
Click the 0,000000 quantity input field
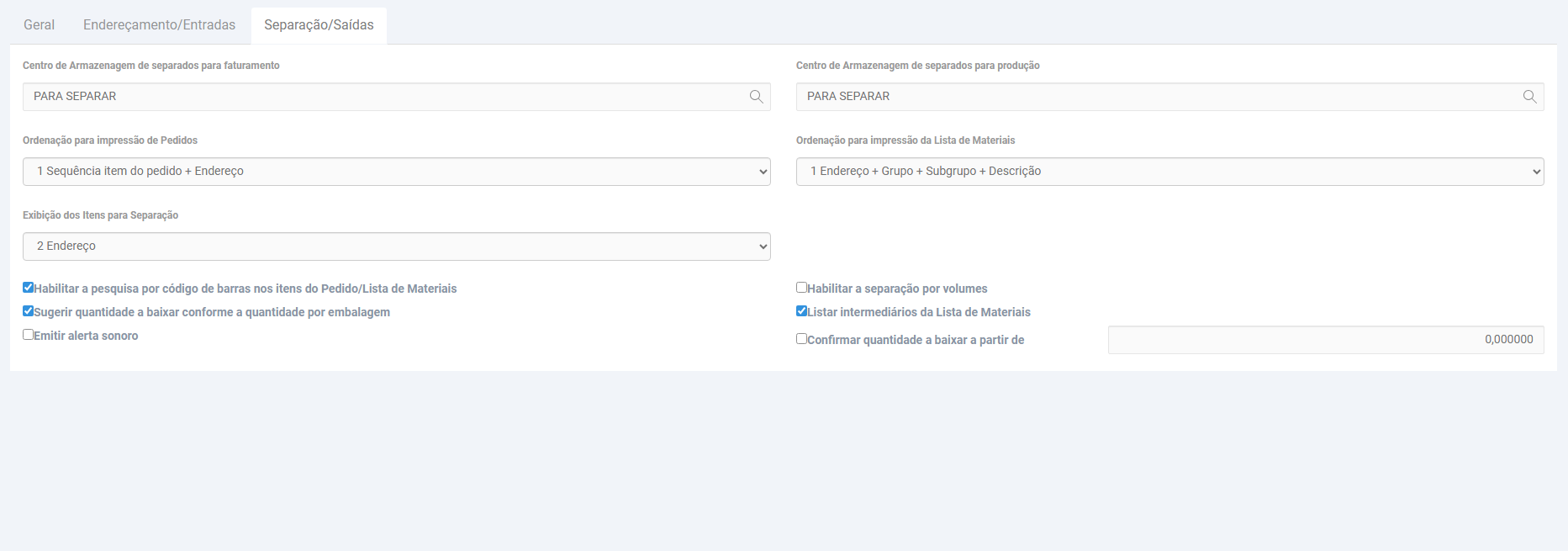click(x=1325, y=340)
